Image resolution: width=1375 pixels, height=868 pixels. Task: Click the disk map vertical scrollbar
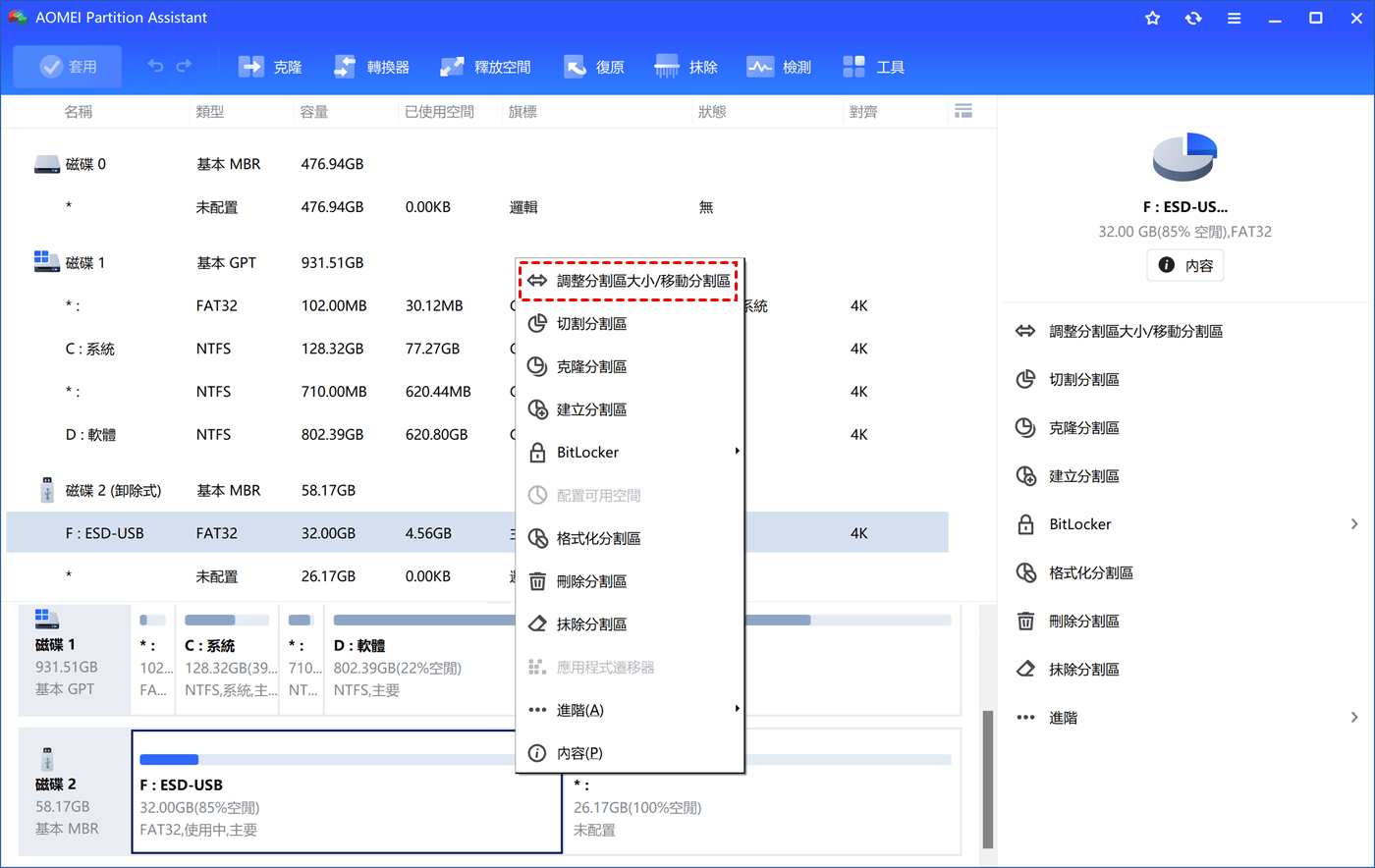click(988, 779)
